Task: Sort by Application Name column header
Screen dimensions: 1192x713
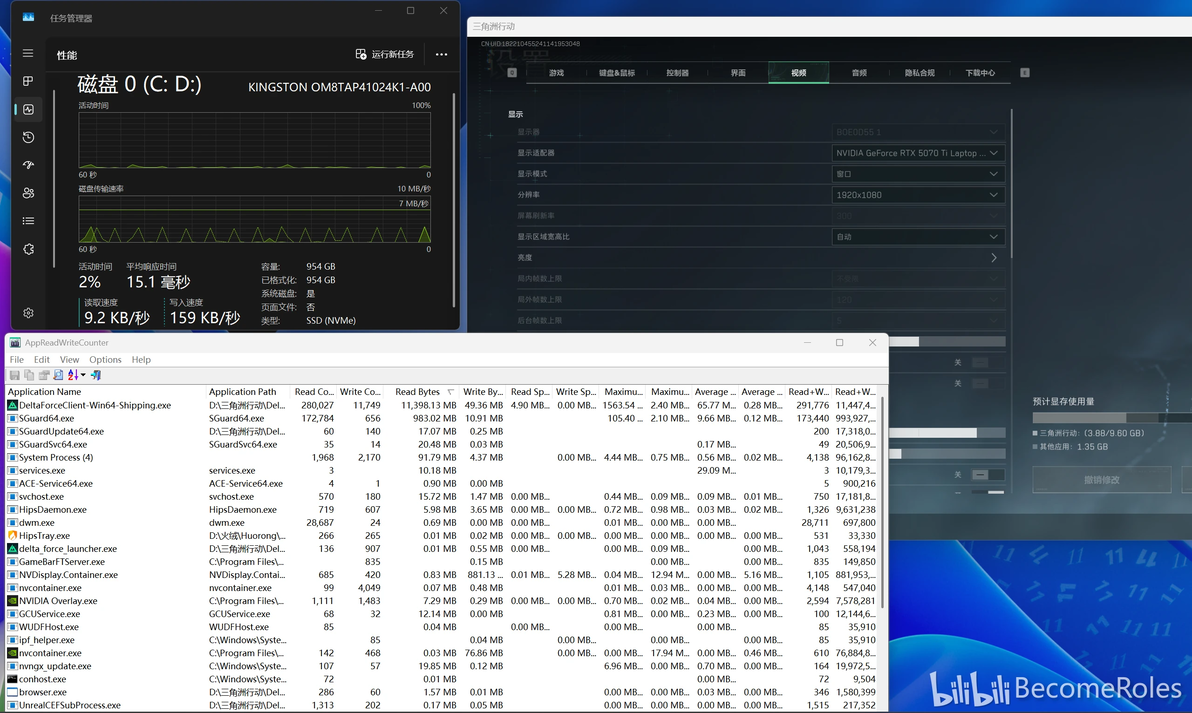Action: [x=106, y=392]
